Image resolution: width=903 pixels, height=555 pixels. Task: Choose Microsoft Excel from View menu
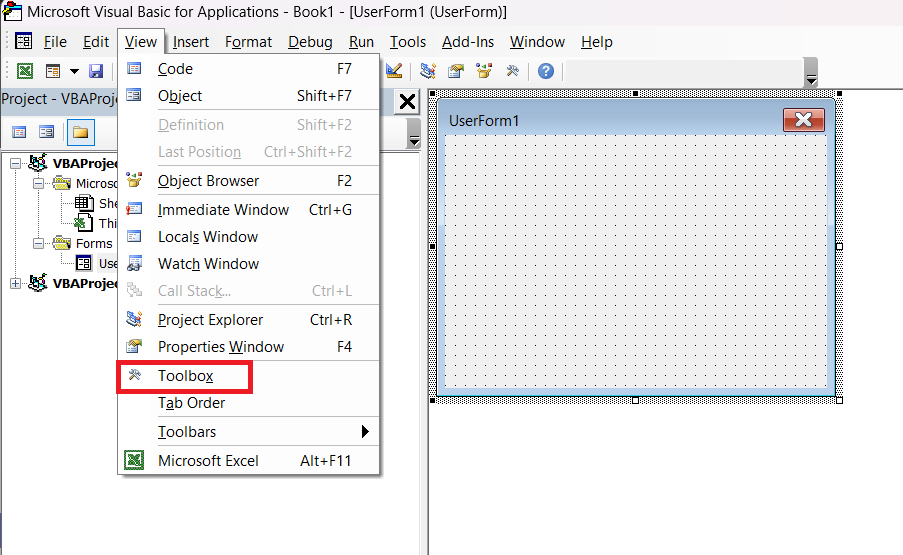click(248, 461)
